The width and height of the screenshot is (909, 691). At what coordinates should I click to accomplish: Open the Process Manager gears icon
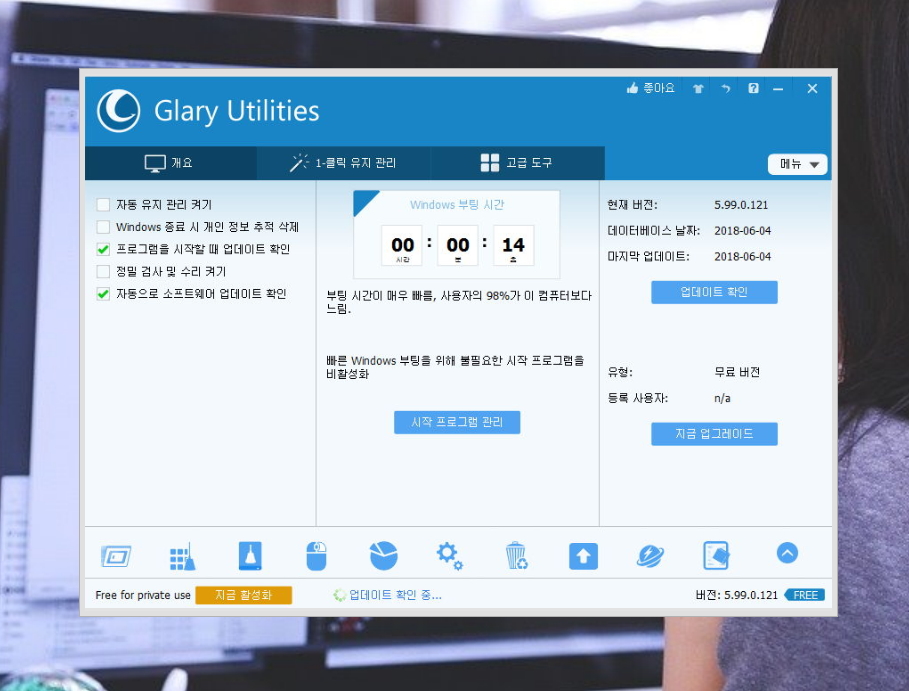tap(449, 556)
